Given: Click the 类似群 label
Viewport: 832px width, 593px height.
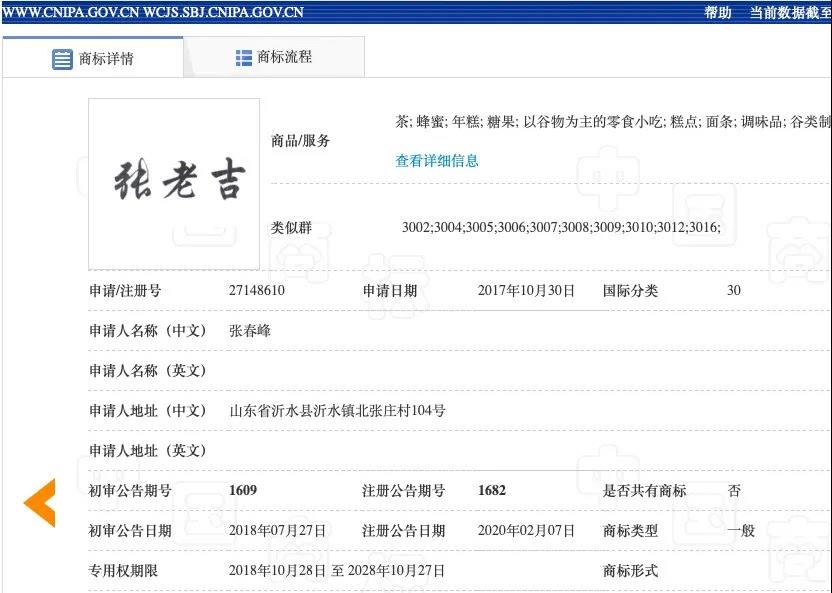Looking at the screenshot, I should (291, 228).
